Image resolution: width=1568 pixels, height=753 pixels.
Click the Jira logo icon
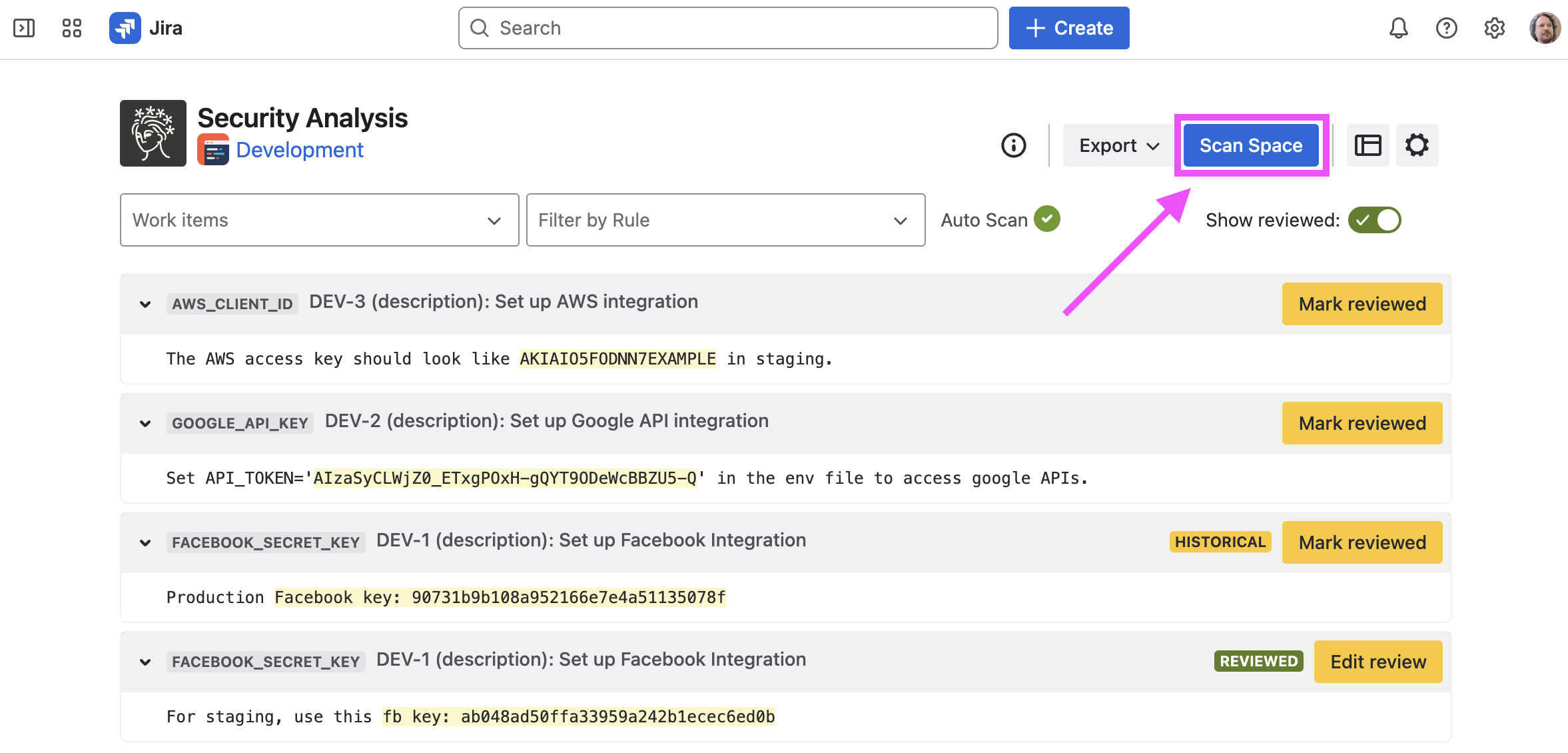coord(125,28)
